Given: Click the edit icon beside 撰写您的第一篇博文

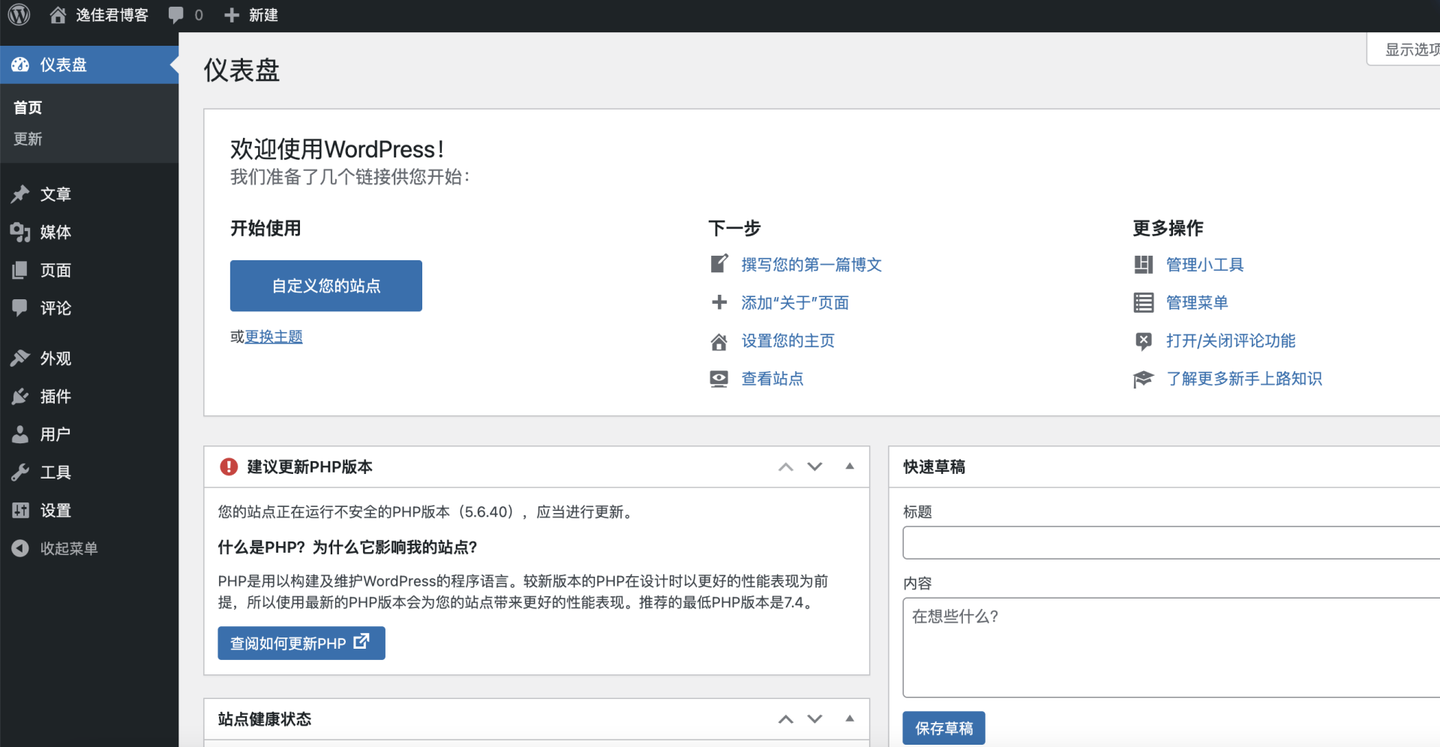Looking at the screenshot, I should tap(719, 264).
